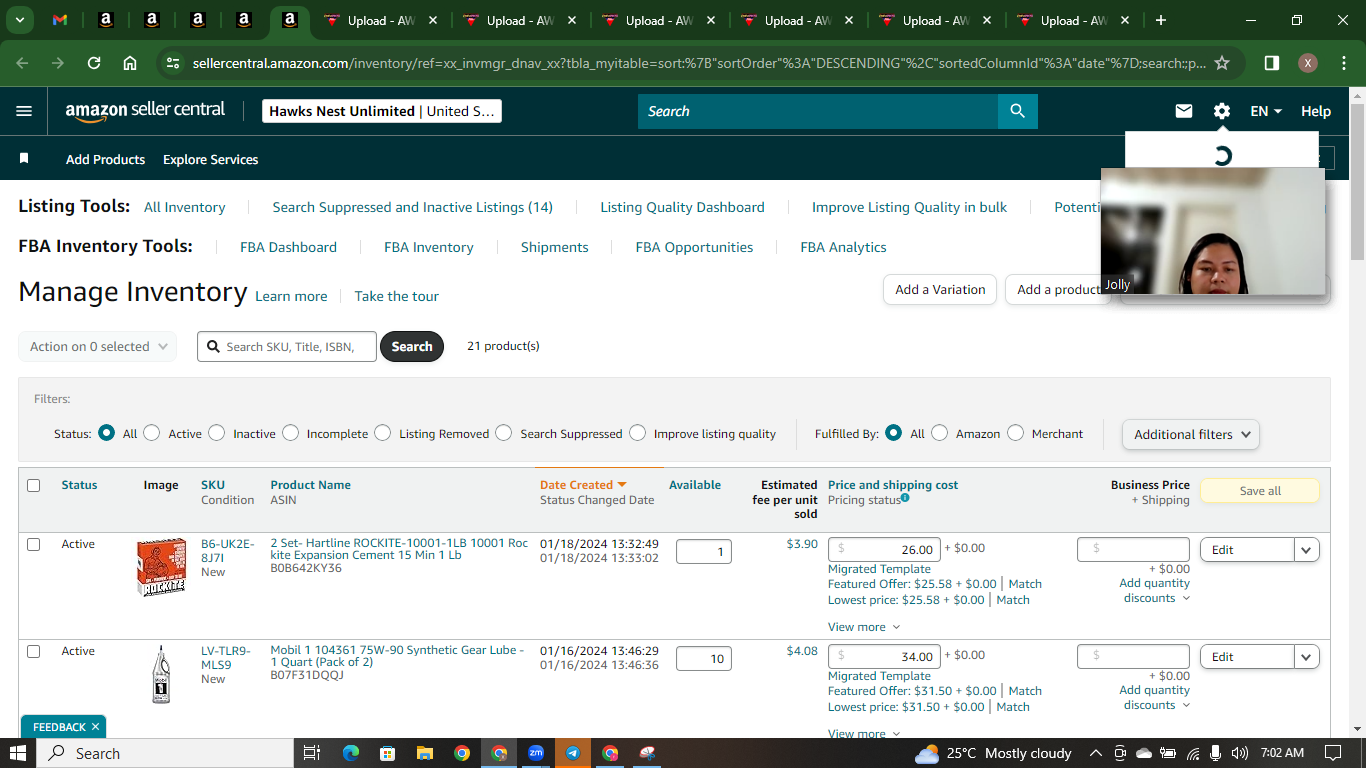
Task: Open the Windows Start menu
Action: tap(20, 753)
